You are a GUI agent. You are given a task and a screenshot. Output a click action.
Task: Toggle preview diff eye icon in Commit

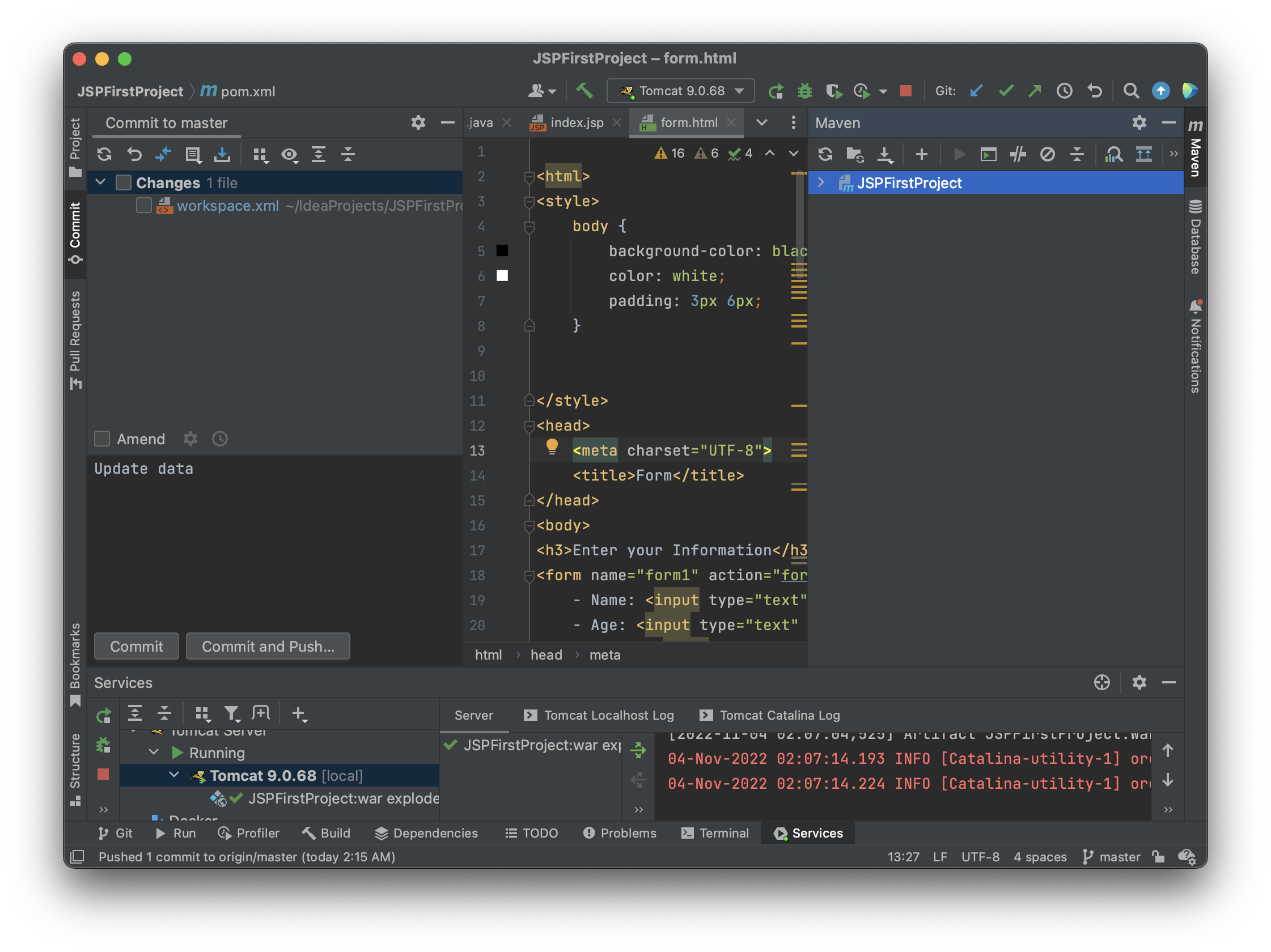coord(289,154)
